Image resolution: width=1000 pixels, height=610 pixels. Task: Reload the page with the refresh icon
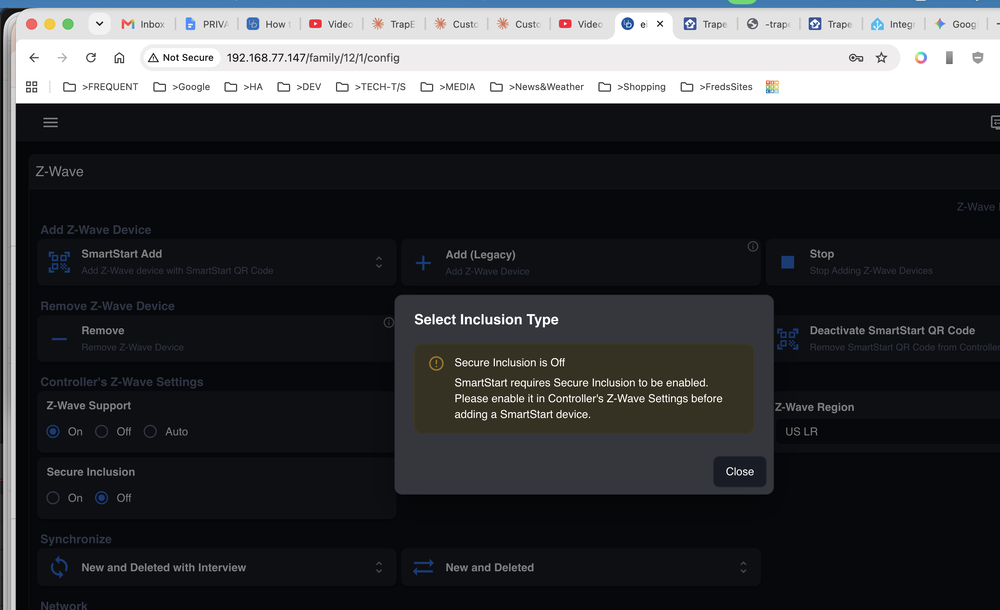tap(91, 57)
